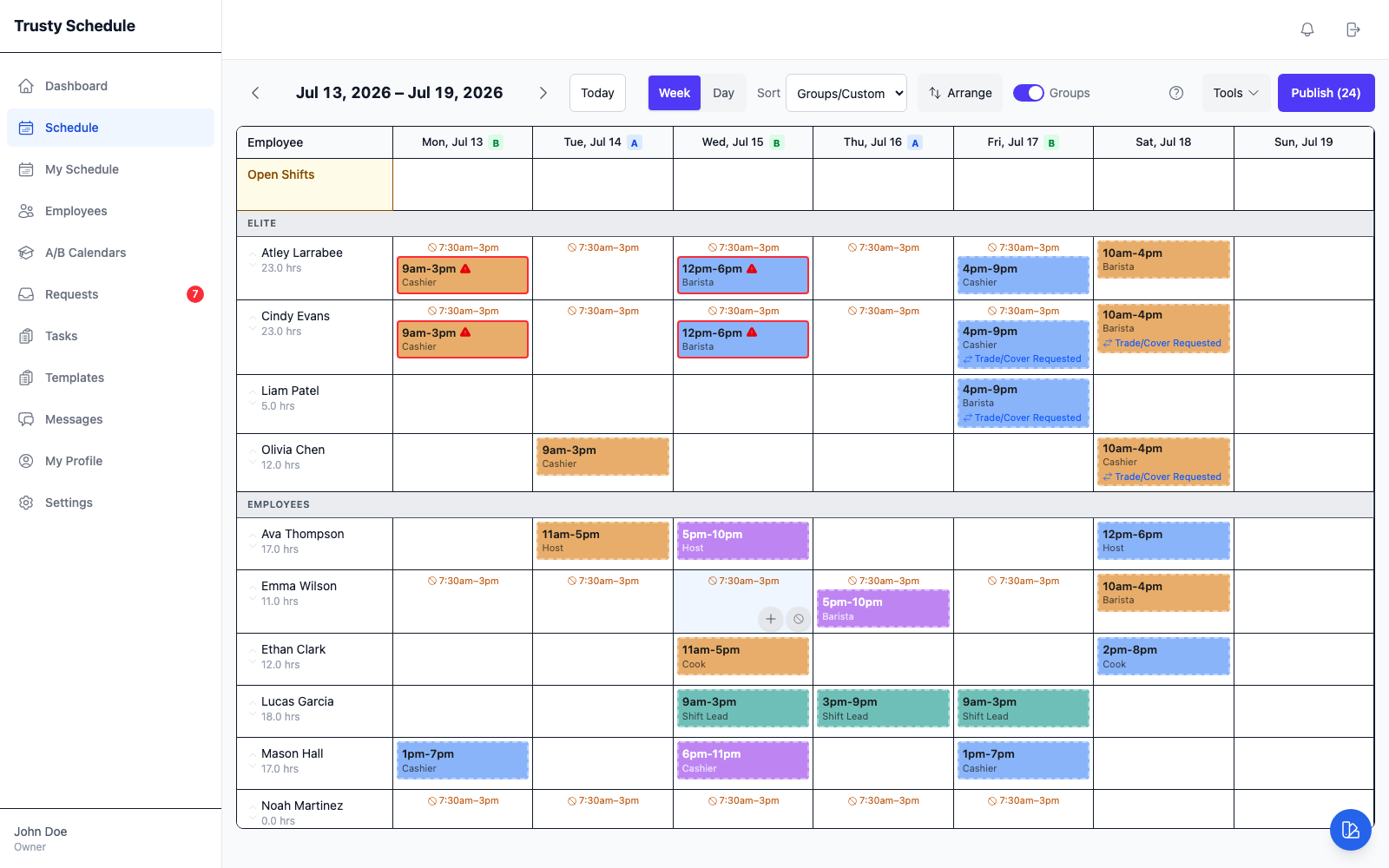
Task: Open Emma Wilson's 5pm-10pm Barista shift
Action: (883, 608)
